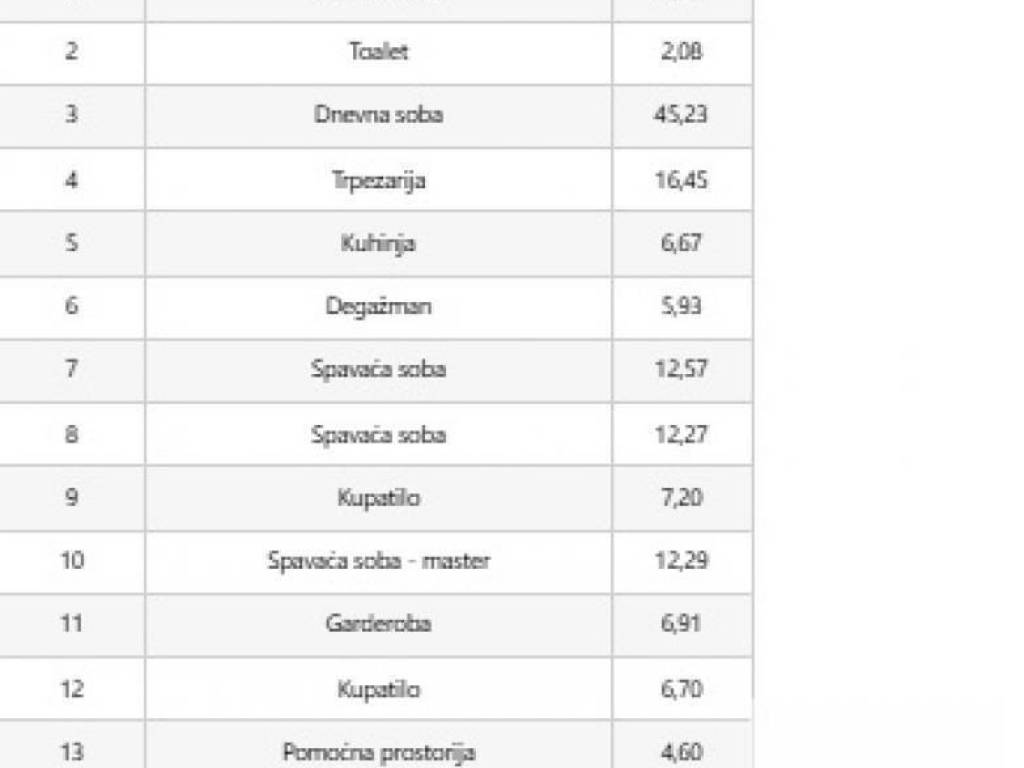Select the area value 6,91
1024x768 pixels.
(682, 625)
